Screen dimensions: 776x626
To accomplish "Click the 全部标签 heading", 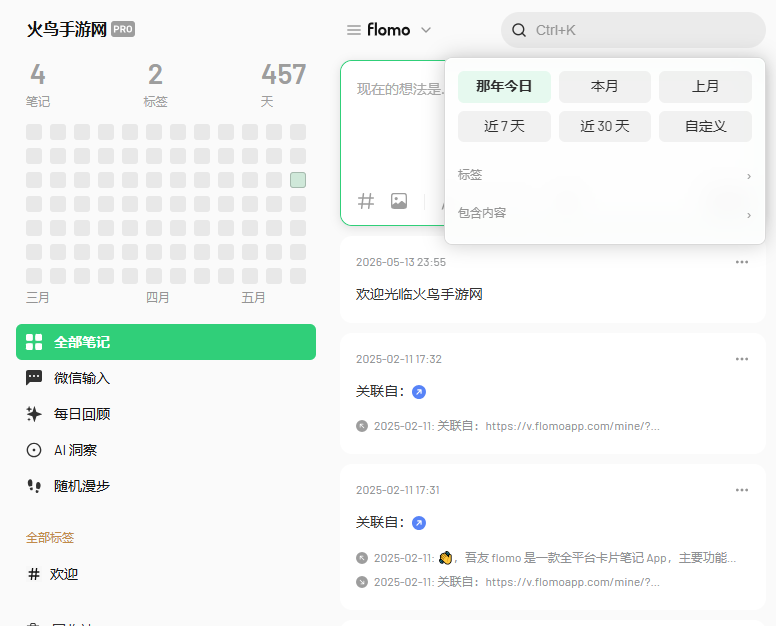I will click(x=50, y=537).
